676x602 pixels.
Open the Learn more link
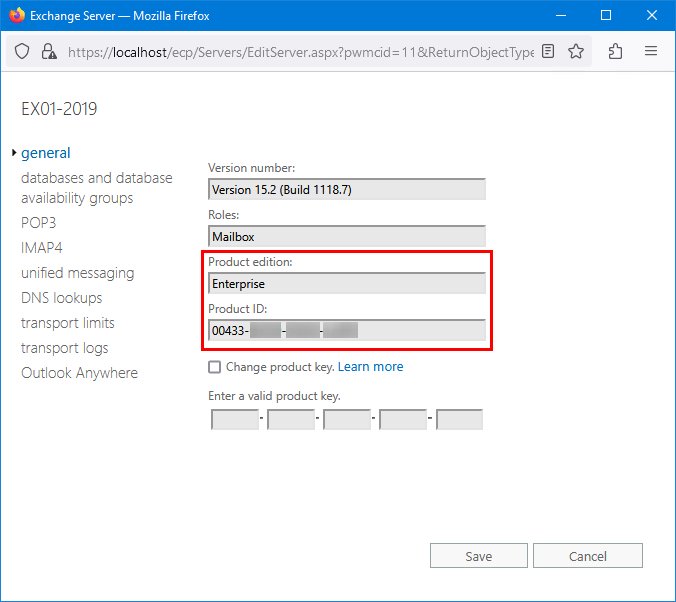[370, 367]
